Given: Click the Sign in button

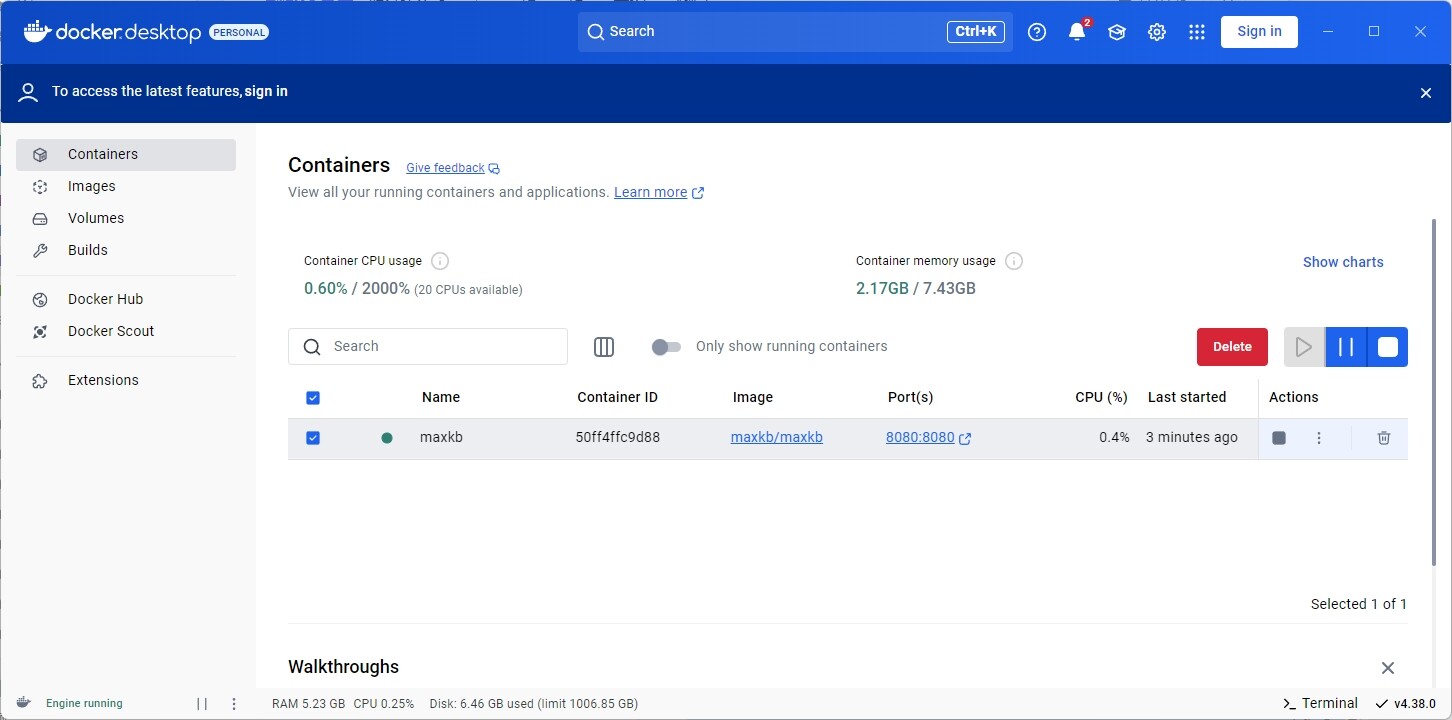Looking at the screenshot, I should 1259,32.
